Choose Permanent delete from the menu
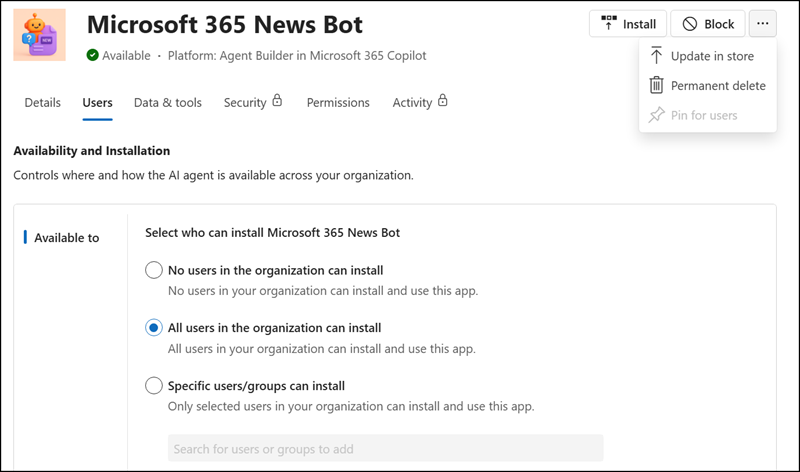800x472 pixels. [x=708, y=86]
